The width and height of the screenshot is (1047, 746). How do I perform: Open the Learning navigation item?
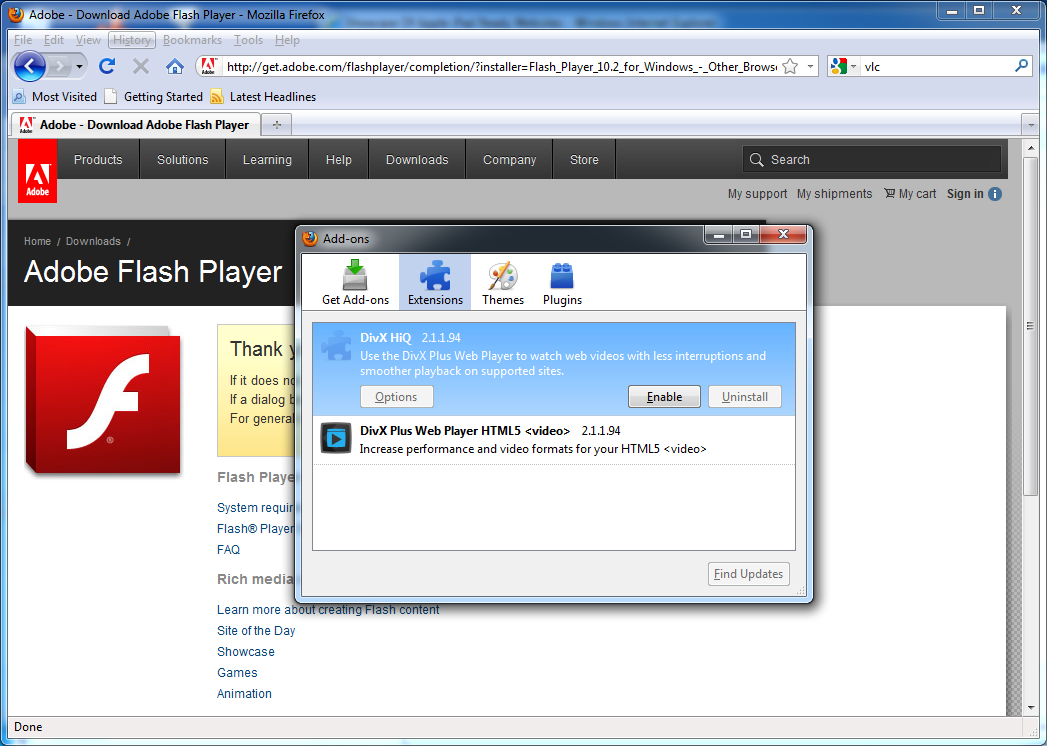click(x=267, y=160)
